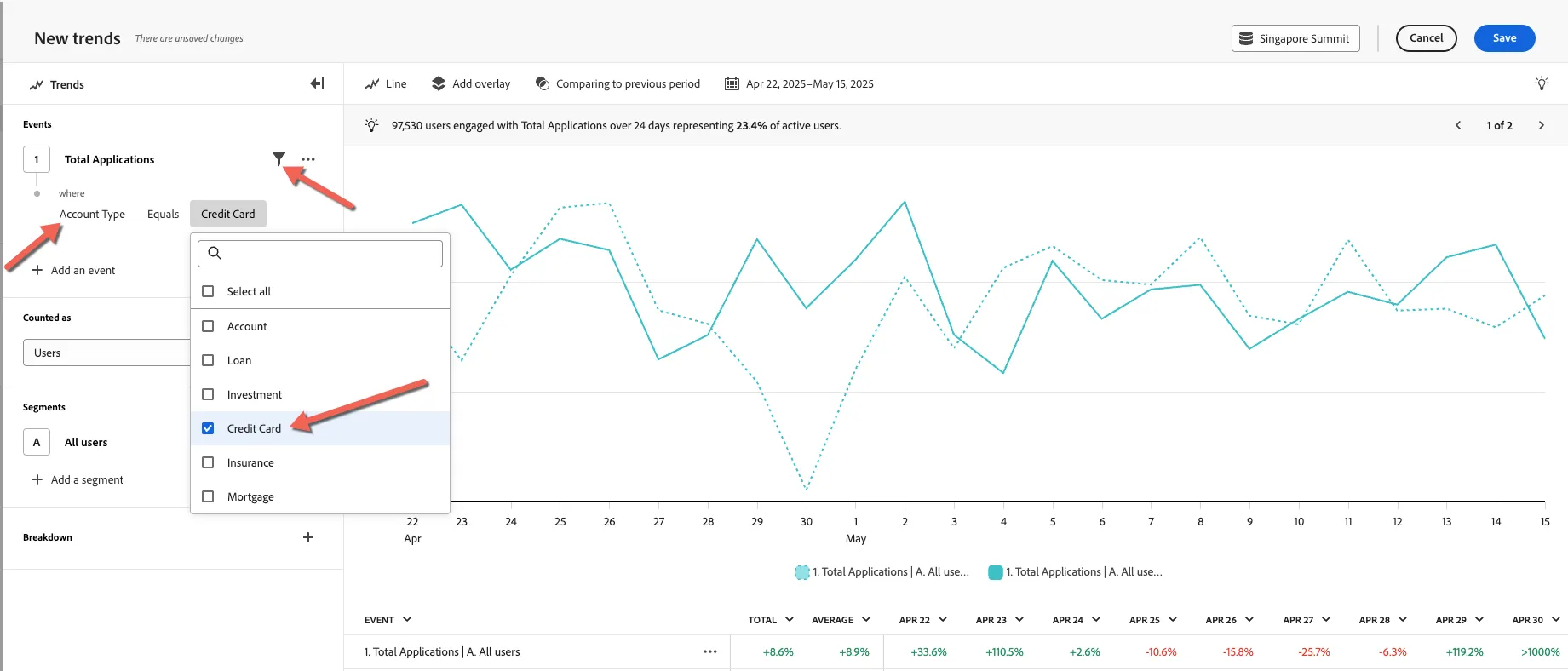Check the Loan option

click(x=208, y=360)
